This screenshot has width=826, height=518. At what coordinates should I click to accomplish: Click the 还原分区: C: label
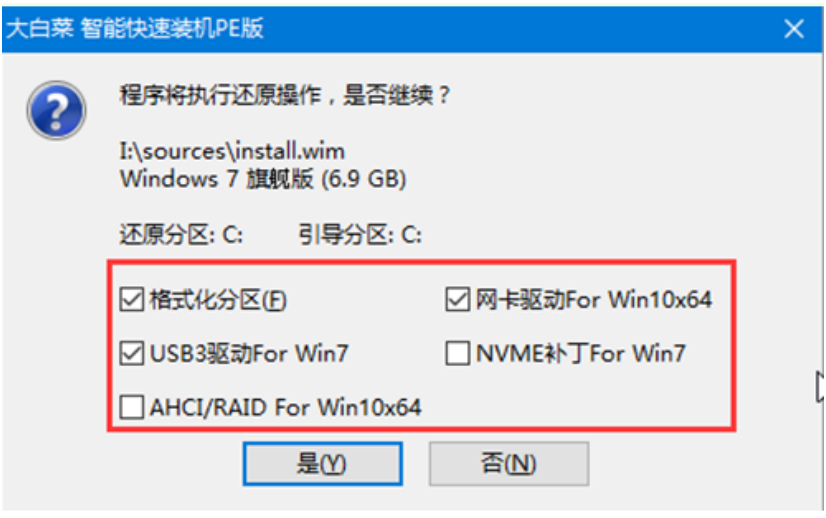point(181,235)
